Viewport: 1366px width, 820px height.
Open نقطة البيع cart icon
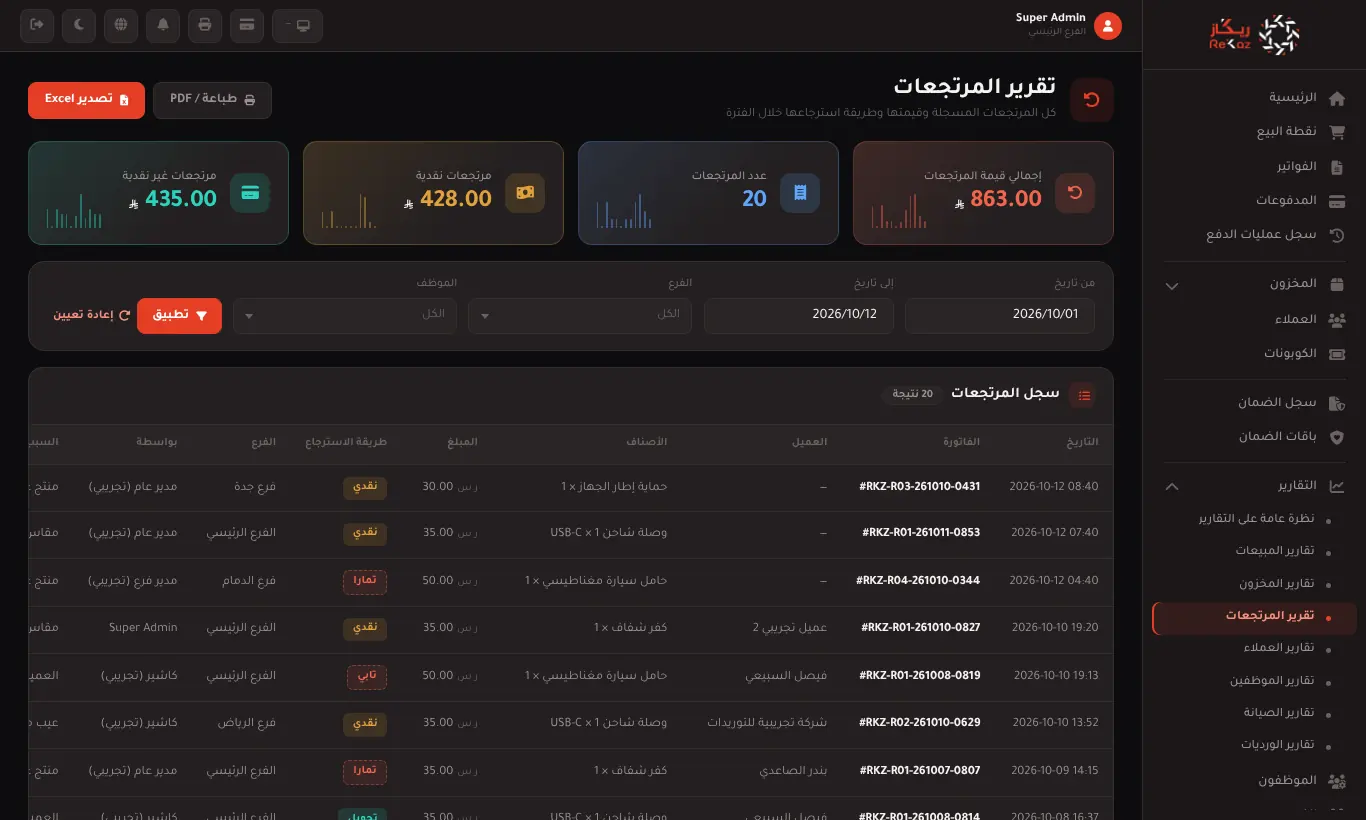click(1336, 132)
